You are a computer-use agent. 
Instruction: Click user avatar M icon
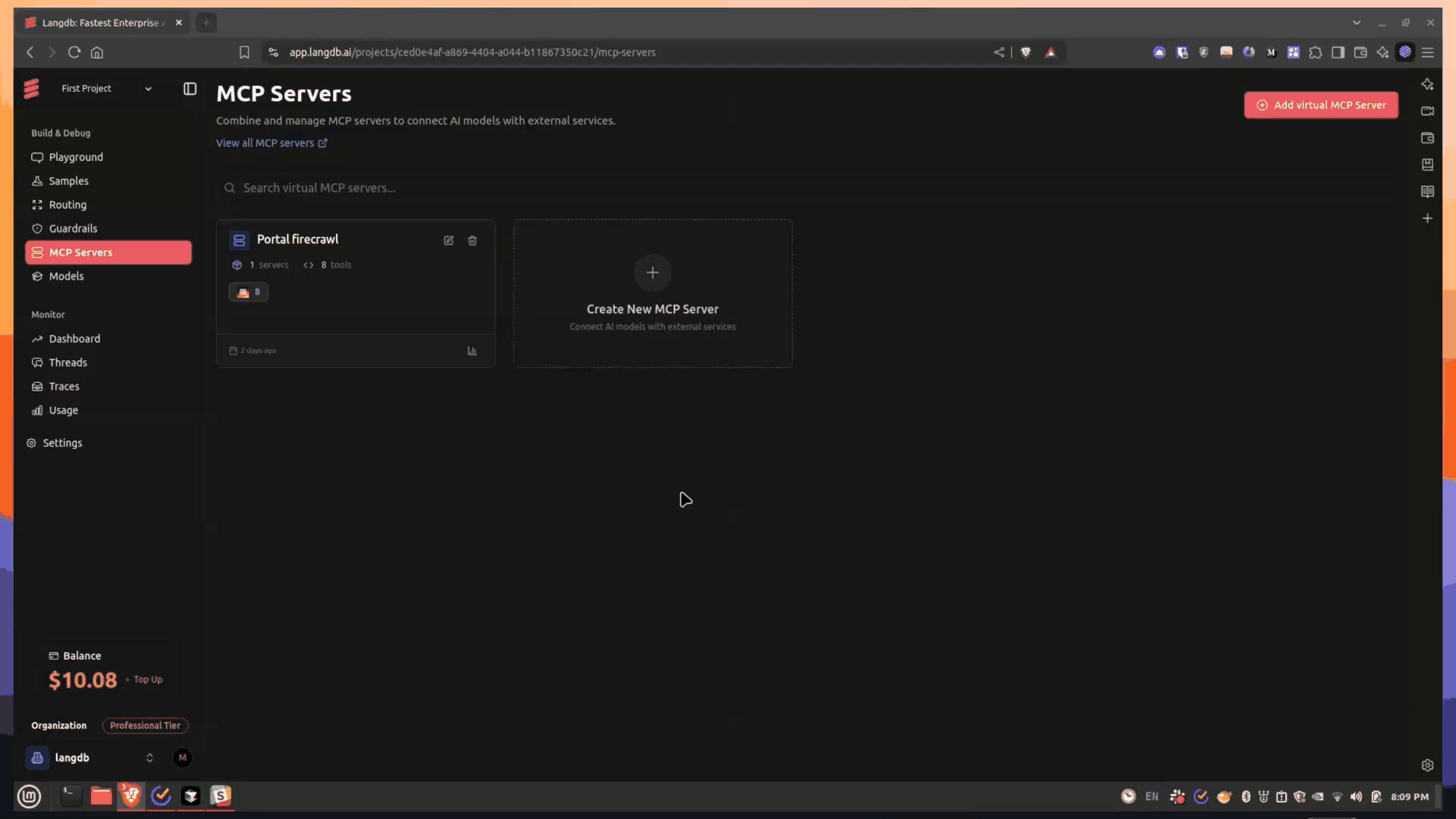click(182, 758)
